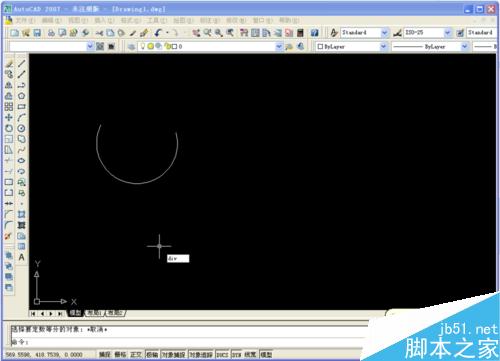Click the Undo arrow icon

tap(158, 33)
